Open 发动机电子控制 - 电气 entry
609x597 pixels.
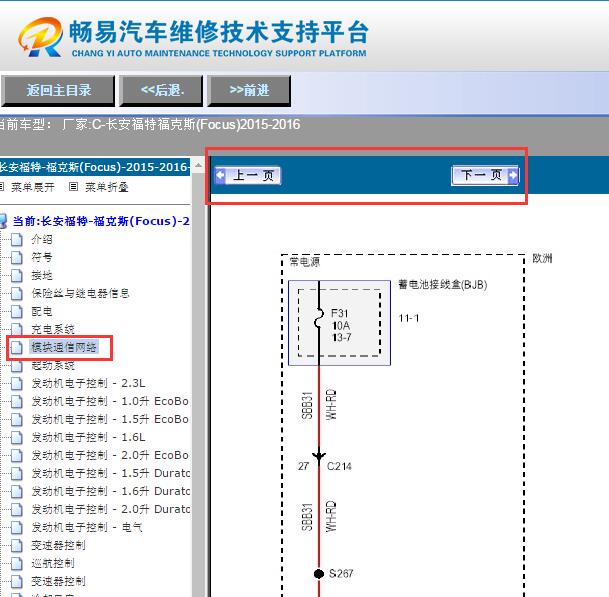87,527
